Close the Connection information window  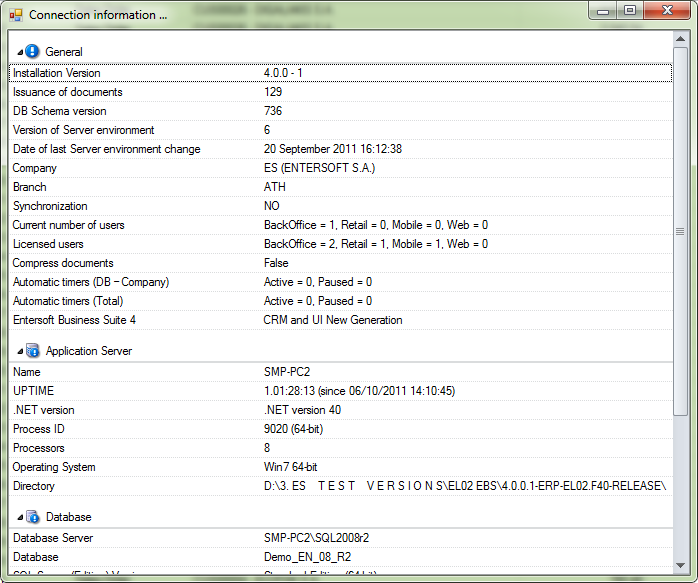click(667, 11)
